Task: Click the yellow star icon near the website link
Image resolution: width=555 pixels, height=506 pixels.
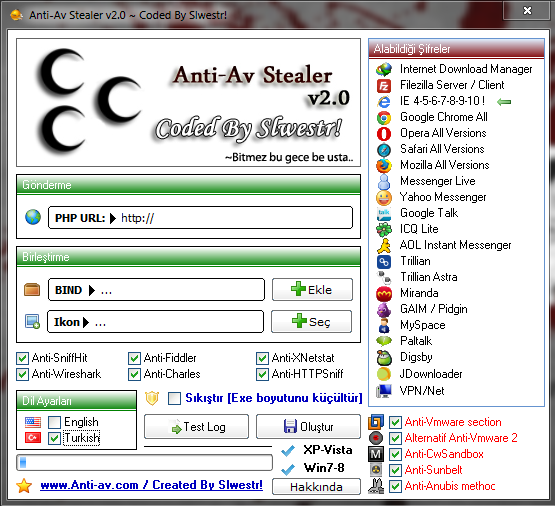Action: pyautogui.click(x=24, y=485)
